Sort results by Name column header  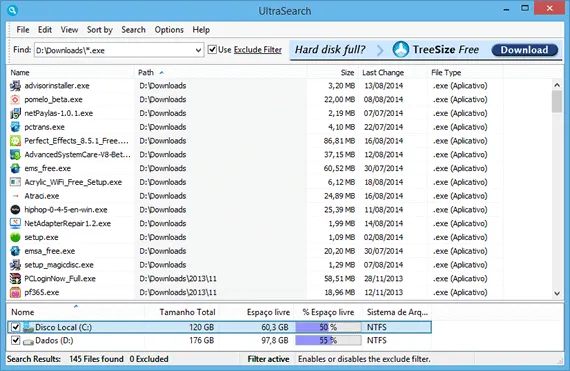tap(71, 73)
